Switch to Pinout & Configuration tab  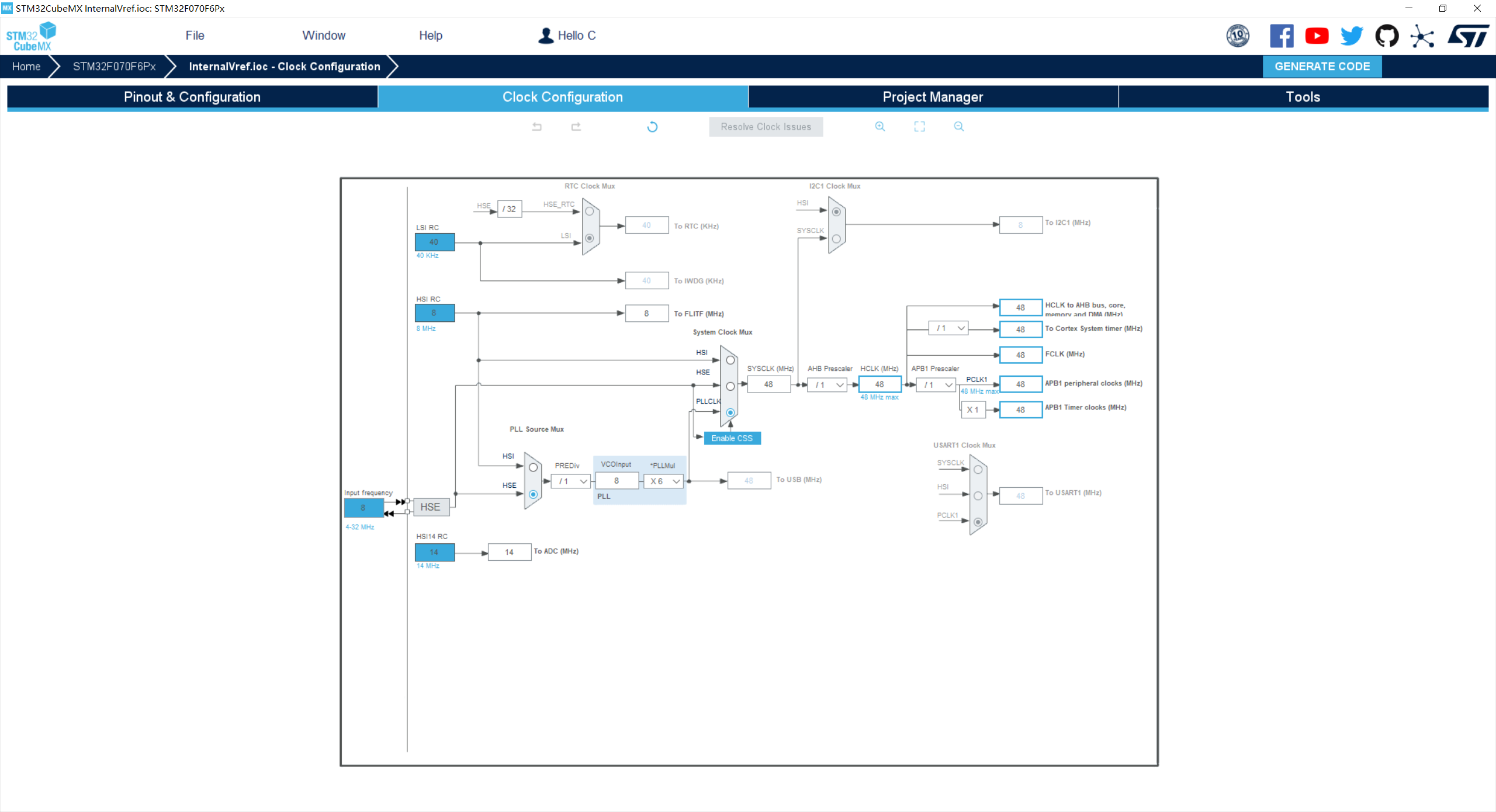pyautogui.click(x=192, y=97)
